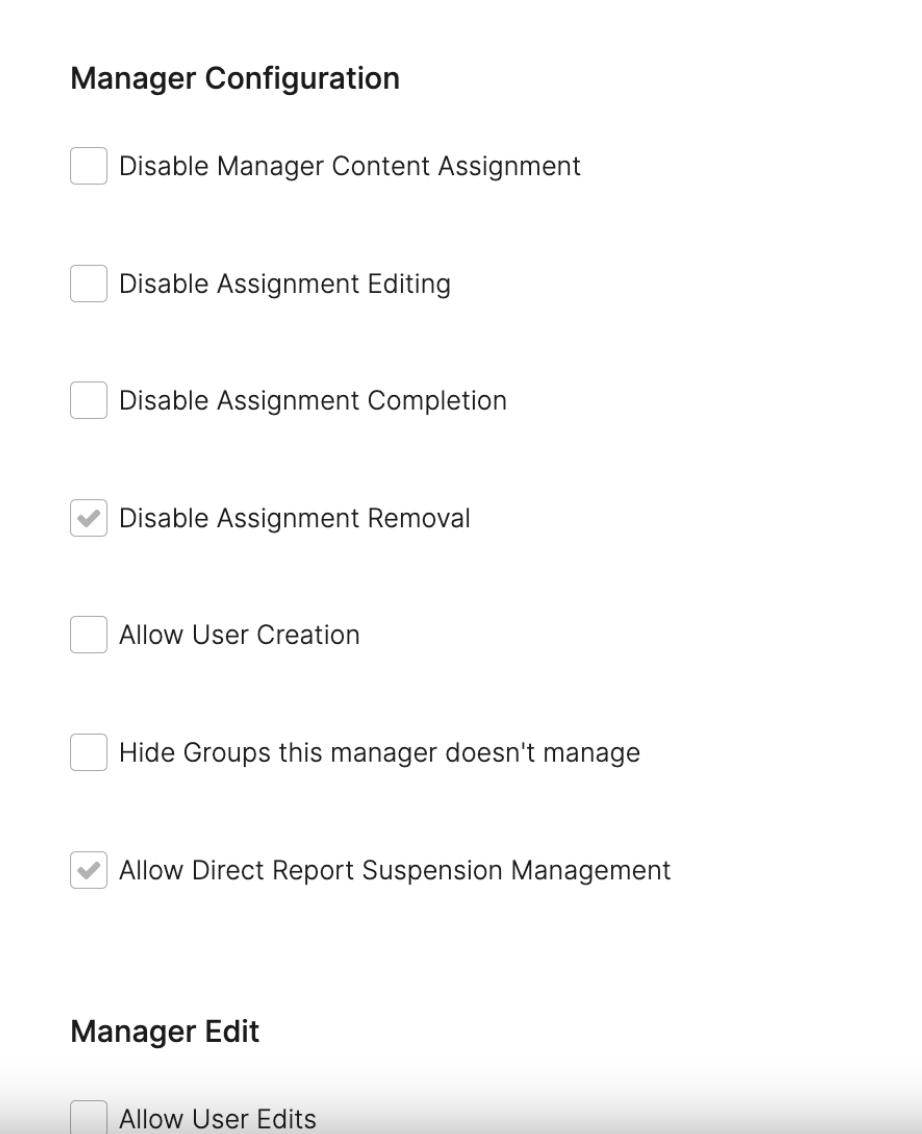Screen dimensions: 922x1134
Task: Enable Disable Manager Content Assignment checkbox
Action: click(88, 166)
